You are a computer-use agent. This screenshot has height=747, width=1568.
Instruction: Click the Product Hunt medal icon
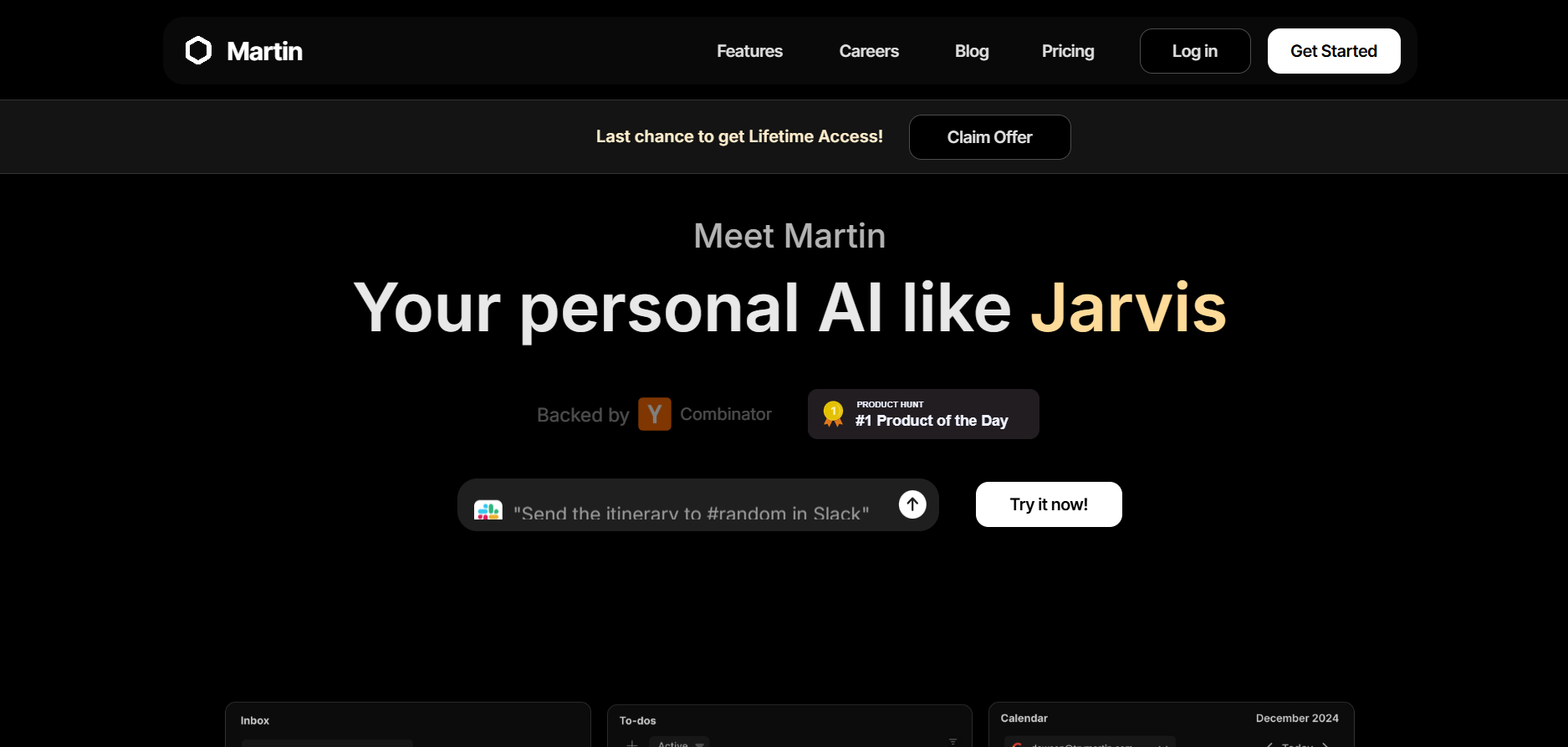(x=833, y=413)
